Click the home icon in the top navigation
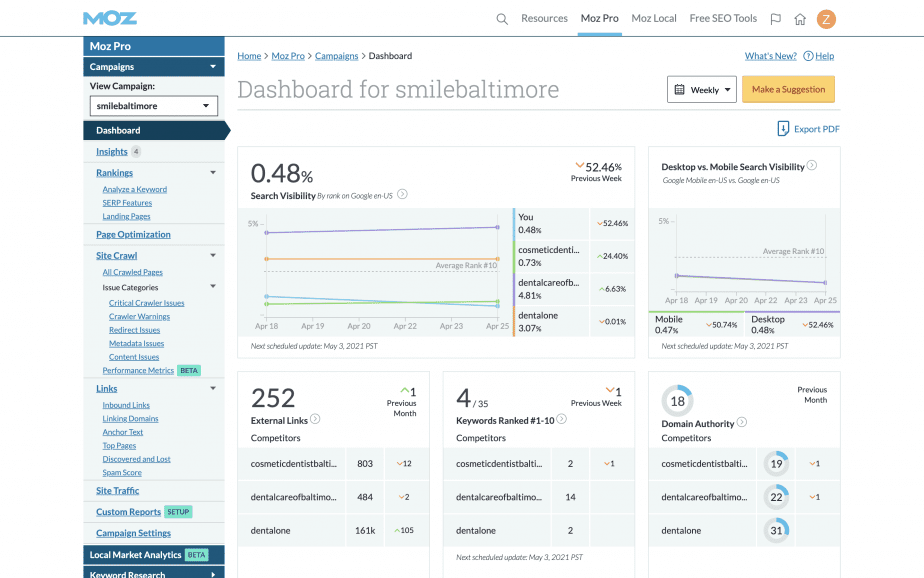The height and width of the screenshot is (578, 924). [799, 18]
